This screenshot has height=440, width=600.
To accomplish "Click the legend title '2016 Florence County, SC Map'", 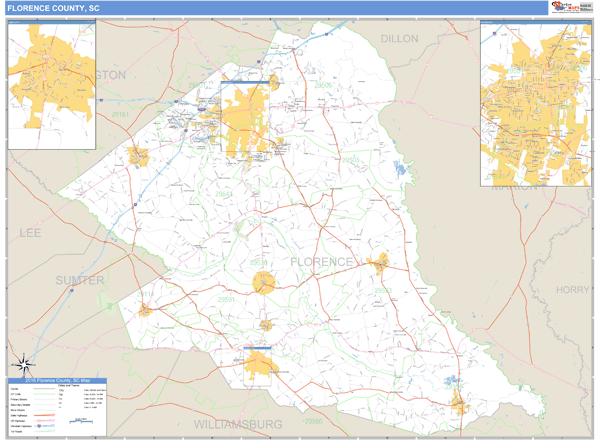I will pyautogui.click(x=57, y=380).
